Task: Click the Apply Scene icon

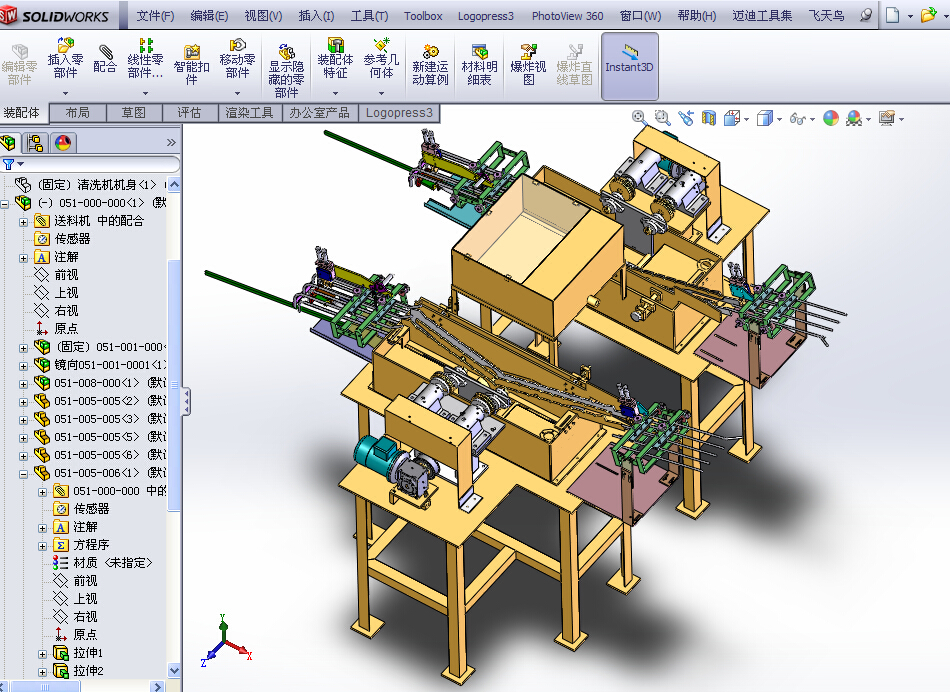Action: tap(854, 118)
